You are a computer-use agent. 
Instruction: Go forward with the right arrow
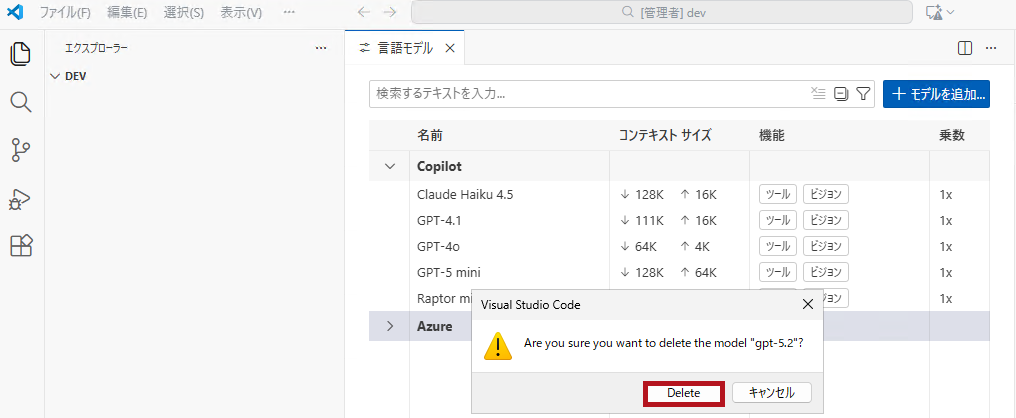tap(389, 12)
